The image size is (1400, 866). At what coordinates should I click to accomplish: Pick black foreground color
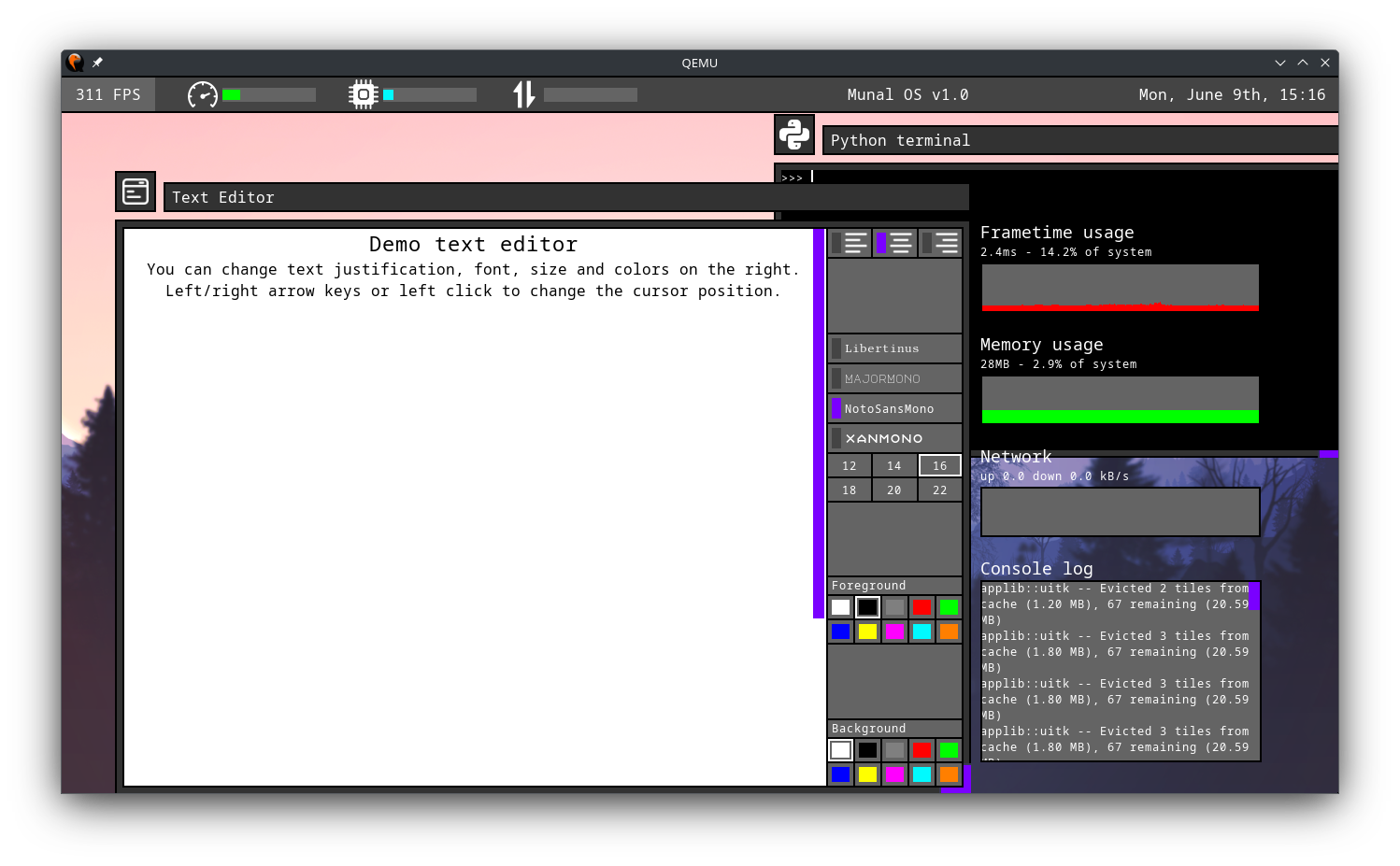(x=868, y=607)
